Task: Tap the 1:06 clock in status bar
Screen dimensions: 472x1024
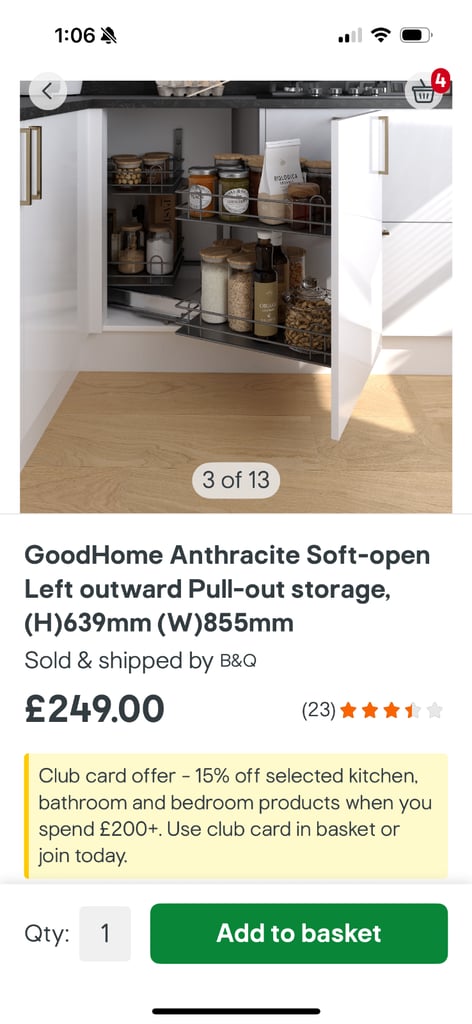Action: [75, 35]
